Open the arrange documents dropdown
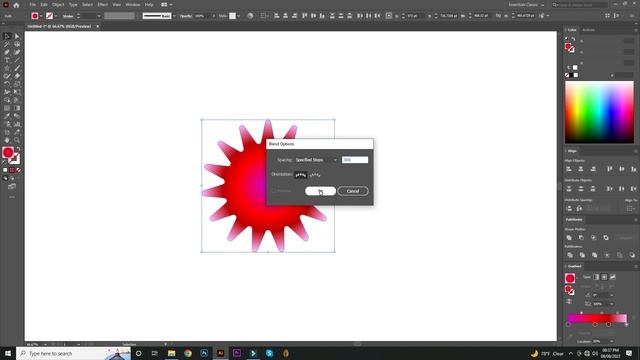Image resolution: width=640 pixels, height=360 pixels. pyautogui.click(x=166, y=5)
